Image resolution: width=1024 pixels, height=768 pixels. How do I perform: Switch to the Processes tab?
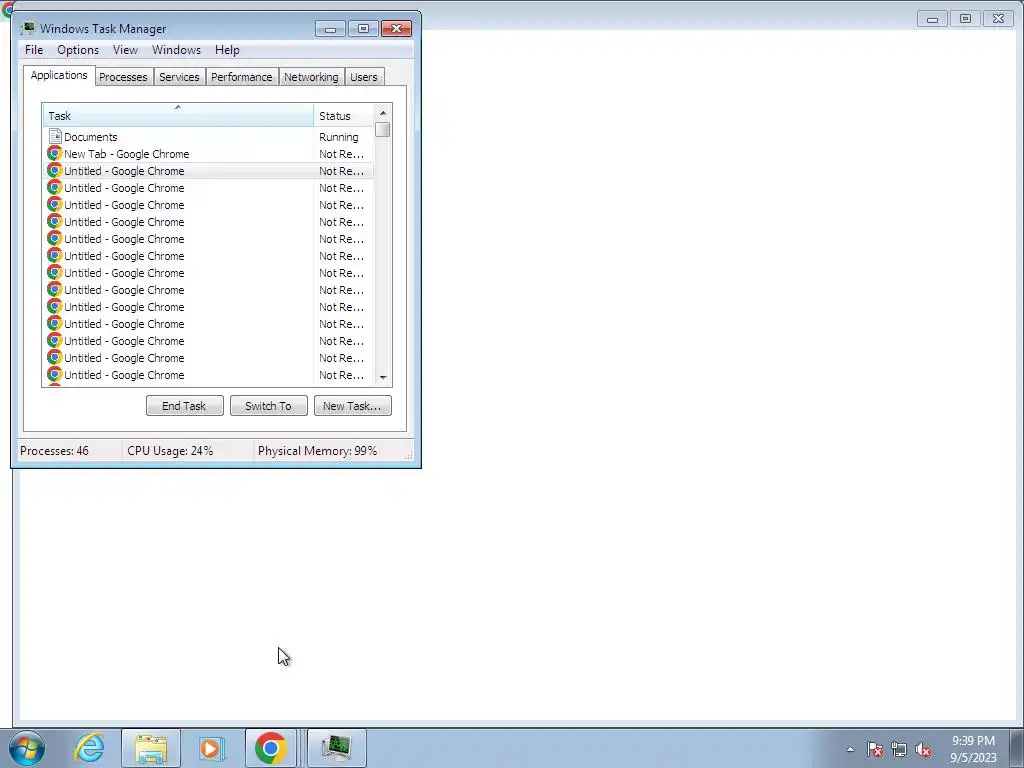tap(123, 77)
